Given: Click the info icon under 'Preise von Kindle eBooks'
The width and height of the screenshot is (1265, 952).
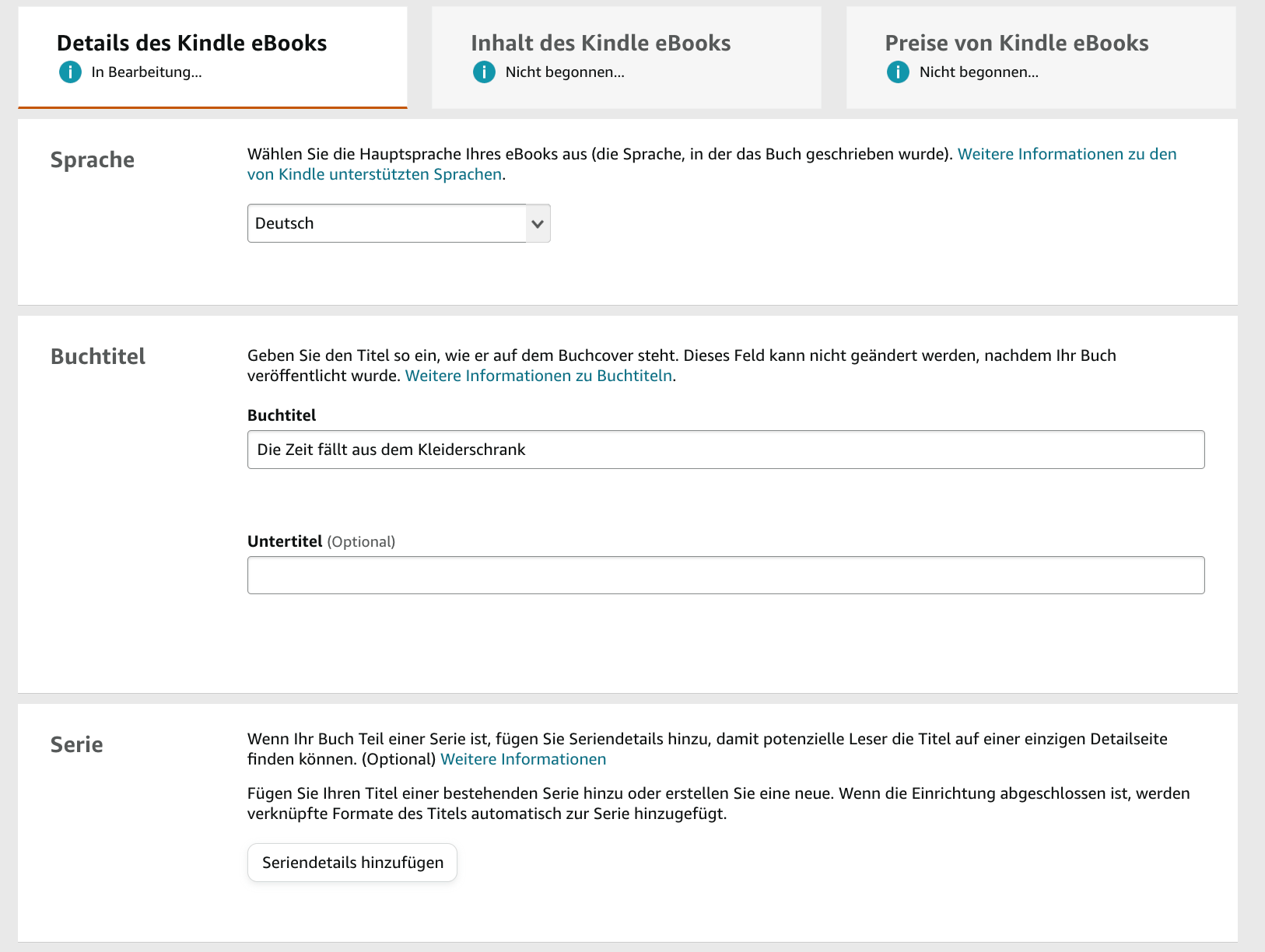Looking at the screenshot, I should click(898, 72).
